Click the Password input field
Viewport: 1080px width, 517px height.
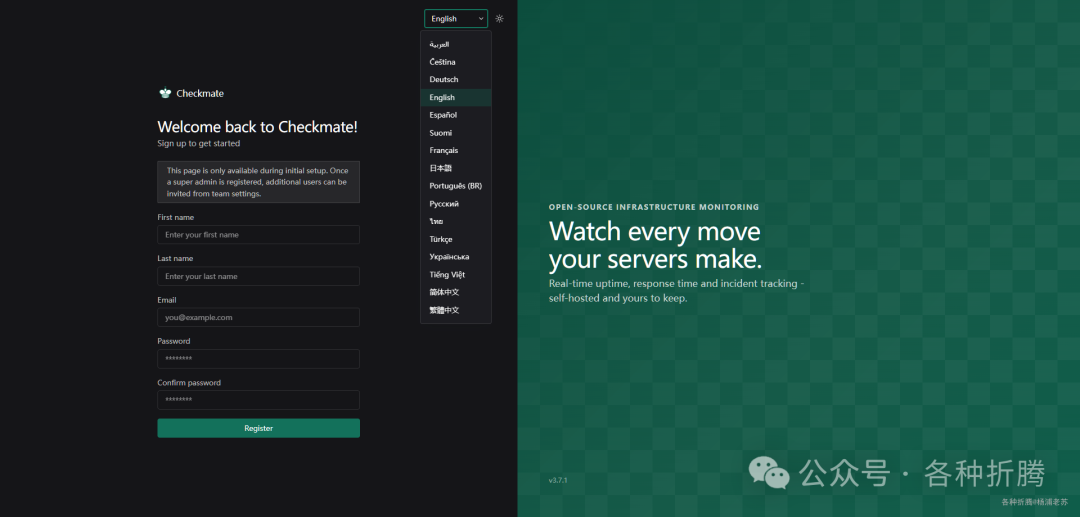pyautogui.click(x=258, y=359)
